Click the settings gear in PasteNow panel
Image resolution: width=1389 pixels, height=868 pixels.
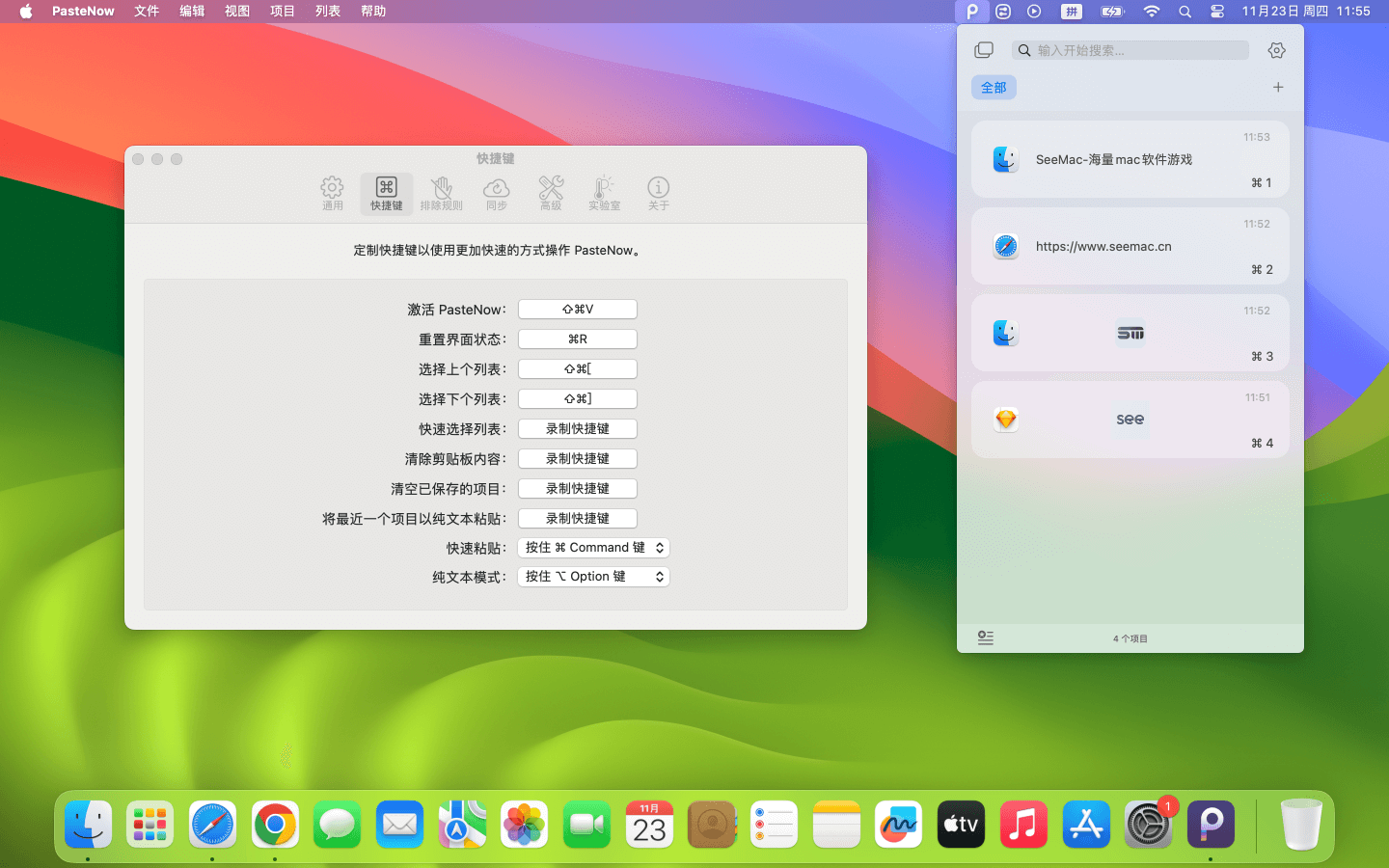click(1276, 50)
